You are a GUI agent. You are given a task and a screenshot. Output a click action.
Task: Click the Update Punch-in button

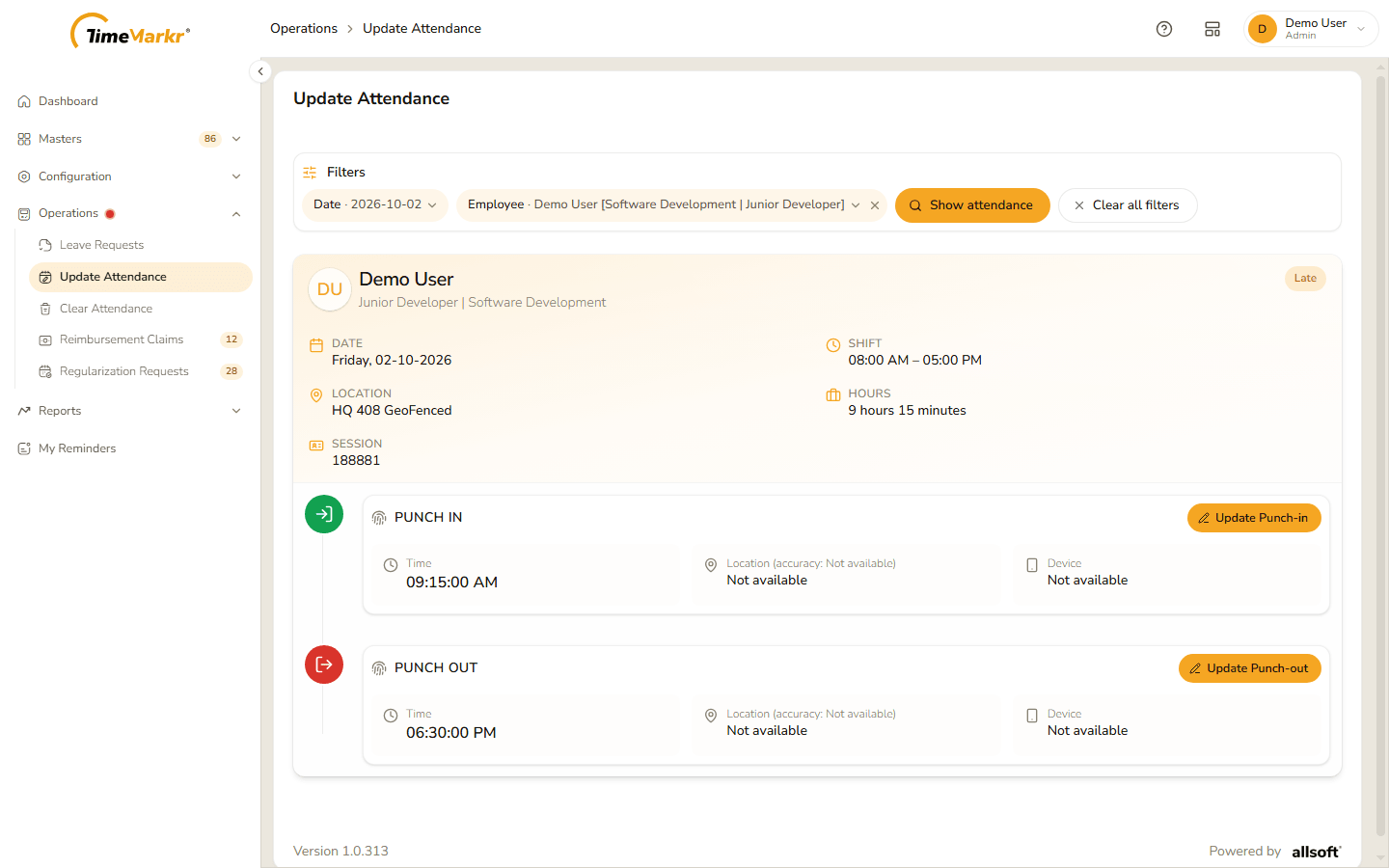(1254, 518)
